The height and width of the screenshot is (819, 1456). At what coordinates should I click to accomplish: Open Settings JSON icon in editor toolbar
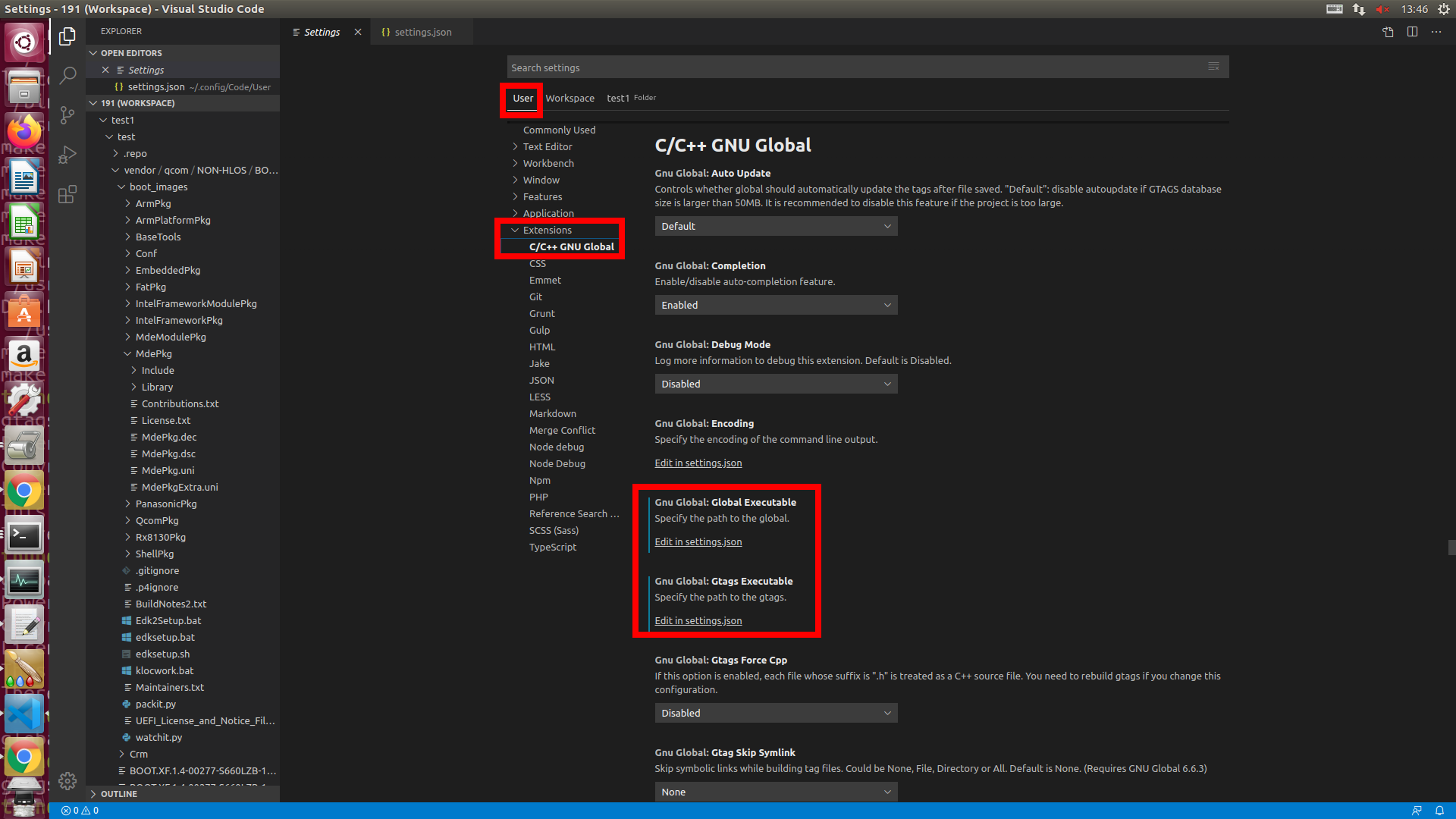click(1388, 32)
